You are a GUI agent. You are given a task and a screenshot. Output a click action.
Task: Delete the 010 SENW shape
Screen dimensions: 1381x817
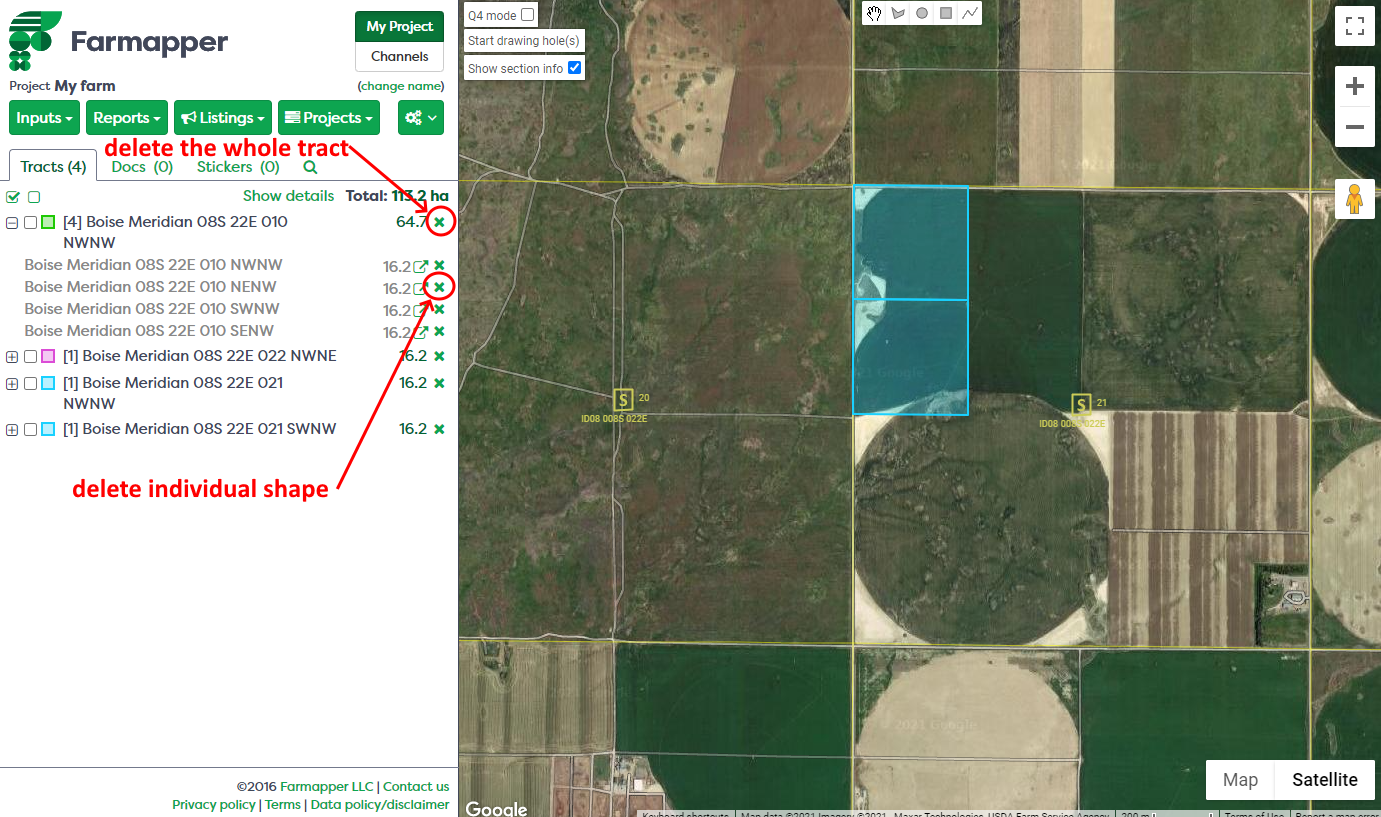439,331
